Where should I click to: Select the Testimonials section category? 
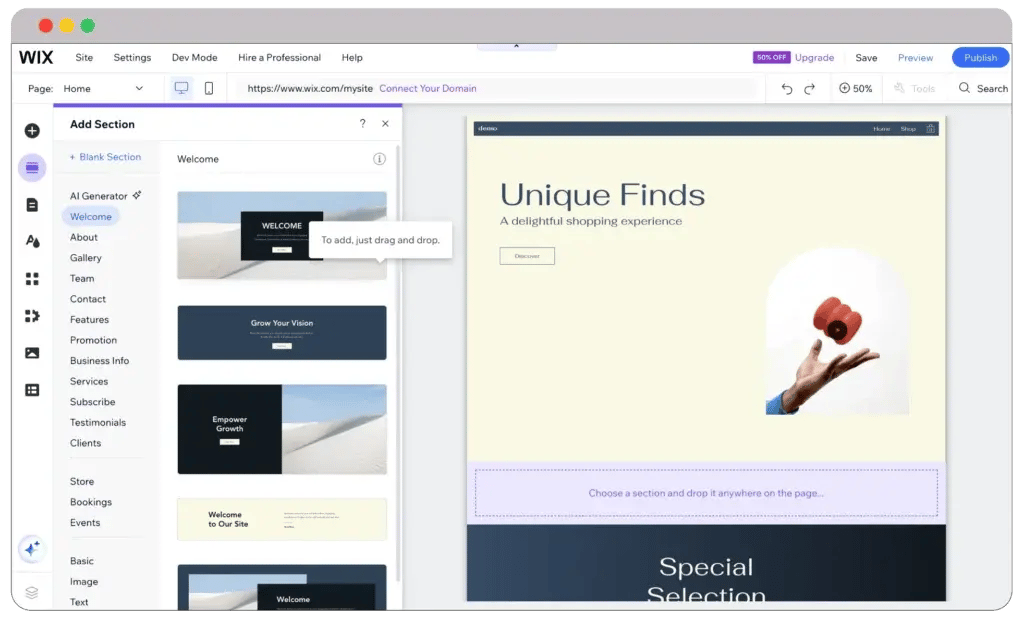pyautogui.click(x=98, y=423)
